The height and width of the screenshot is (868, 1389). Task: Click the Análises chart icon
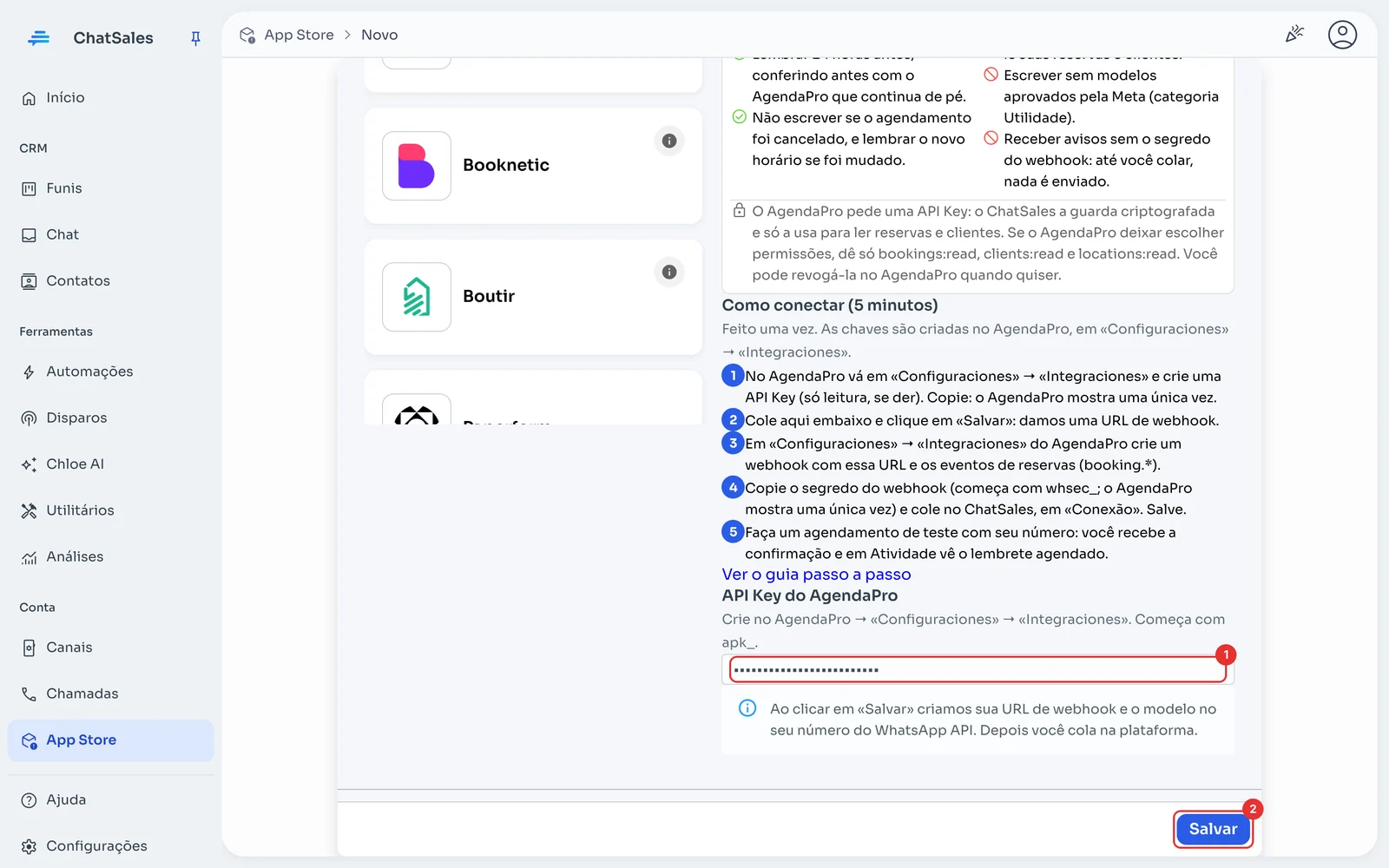pos(29,557)
